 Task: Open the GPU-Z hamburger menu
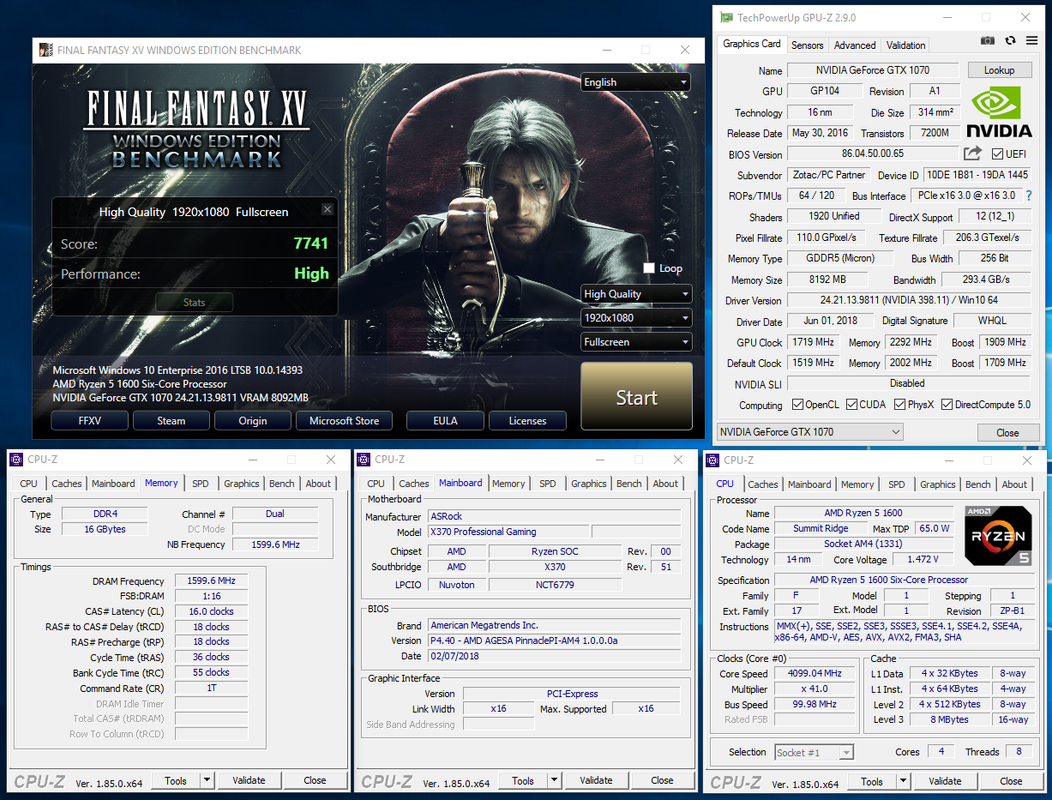click(x=1032, y=41)
